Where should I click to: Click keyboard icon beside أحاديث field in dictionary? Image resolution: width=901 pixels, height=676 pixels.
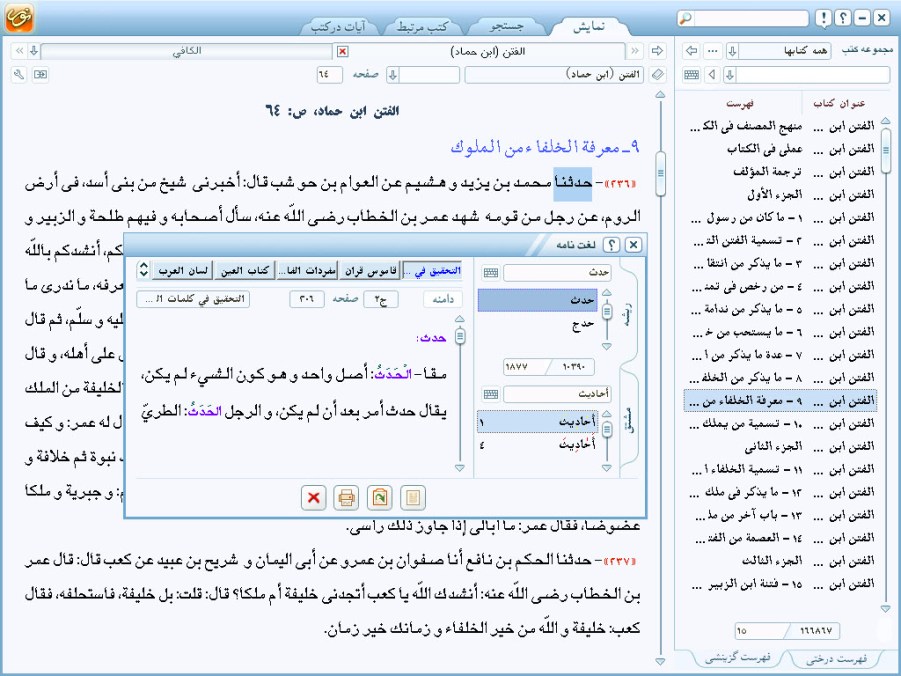[x=491, y=394]
